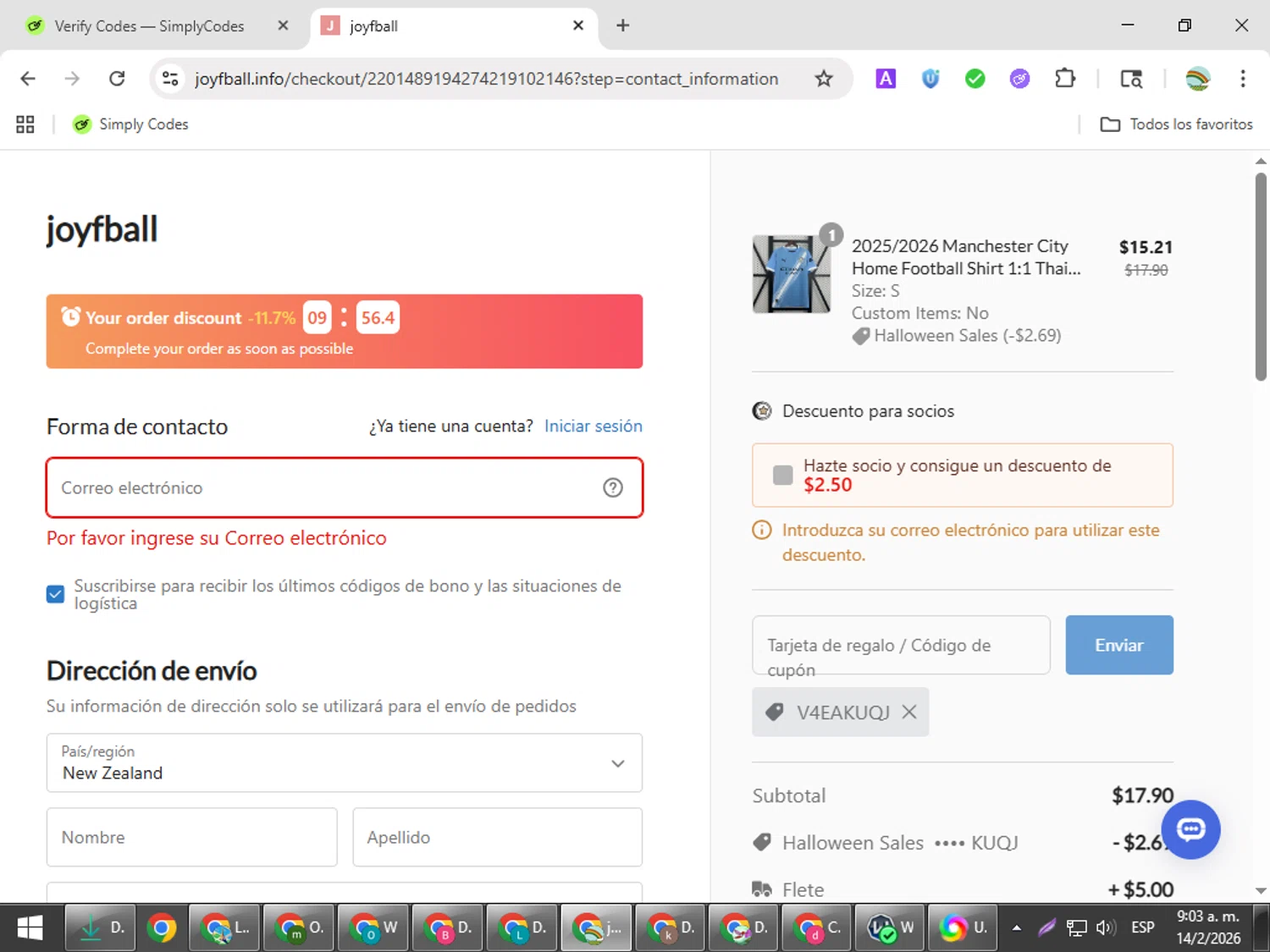Image resolution: width=1270 pixels, height=952 pixels.
Task: Close the joyfball tab
Action: pos(578,25)
